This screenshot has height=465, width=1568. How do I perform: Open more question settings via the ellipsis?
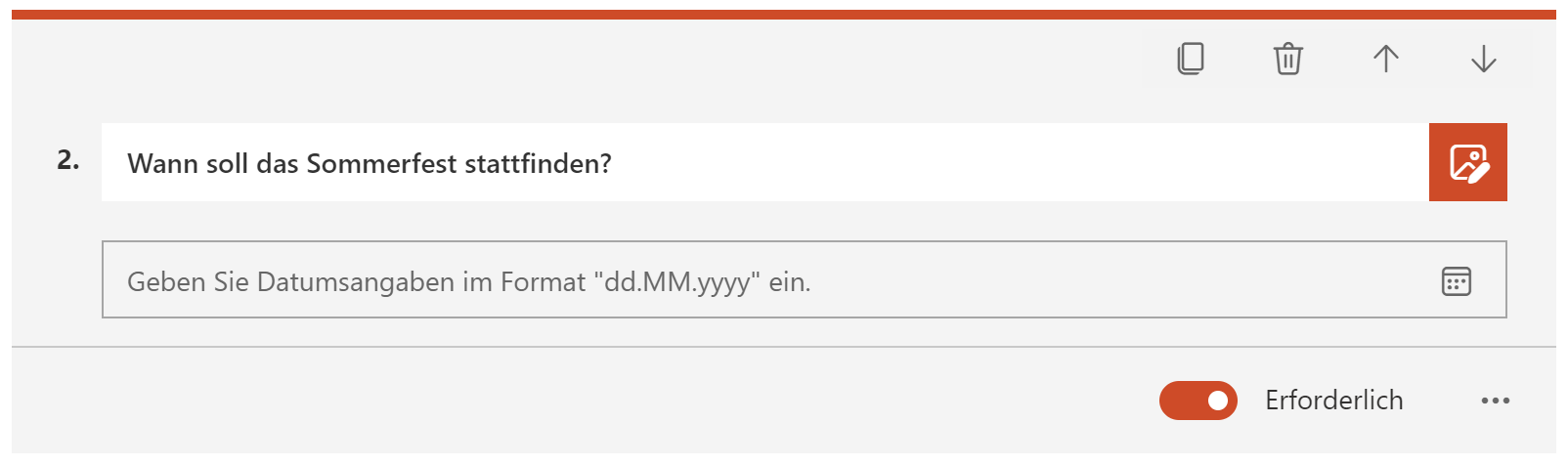[1496, 401]
